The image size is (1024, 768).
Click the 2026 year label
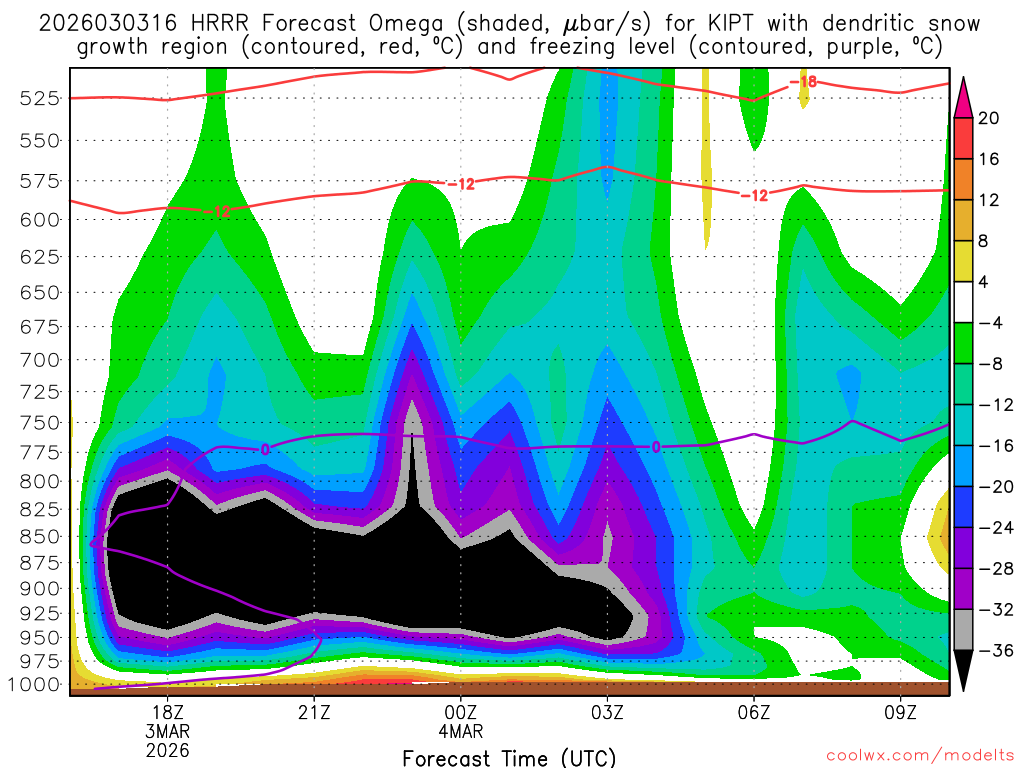tap(168, 750)
